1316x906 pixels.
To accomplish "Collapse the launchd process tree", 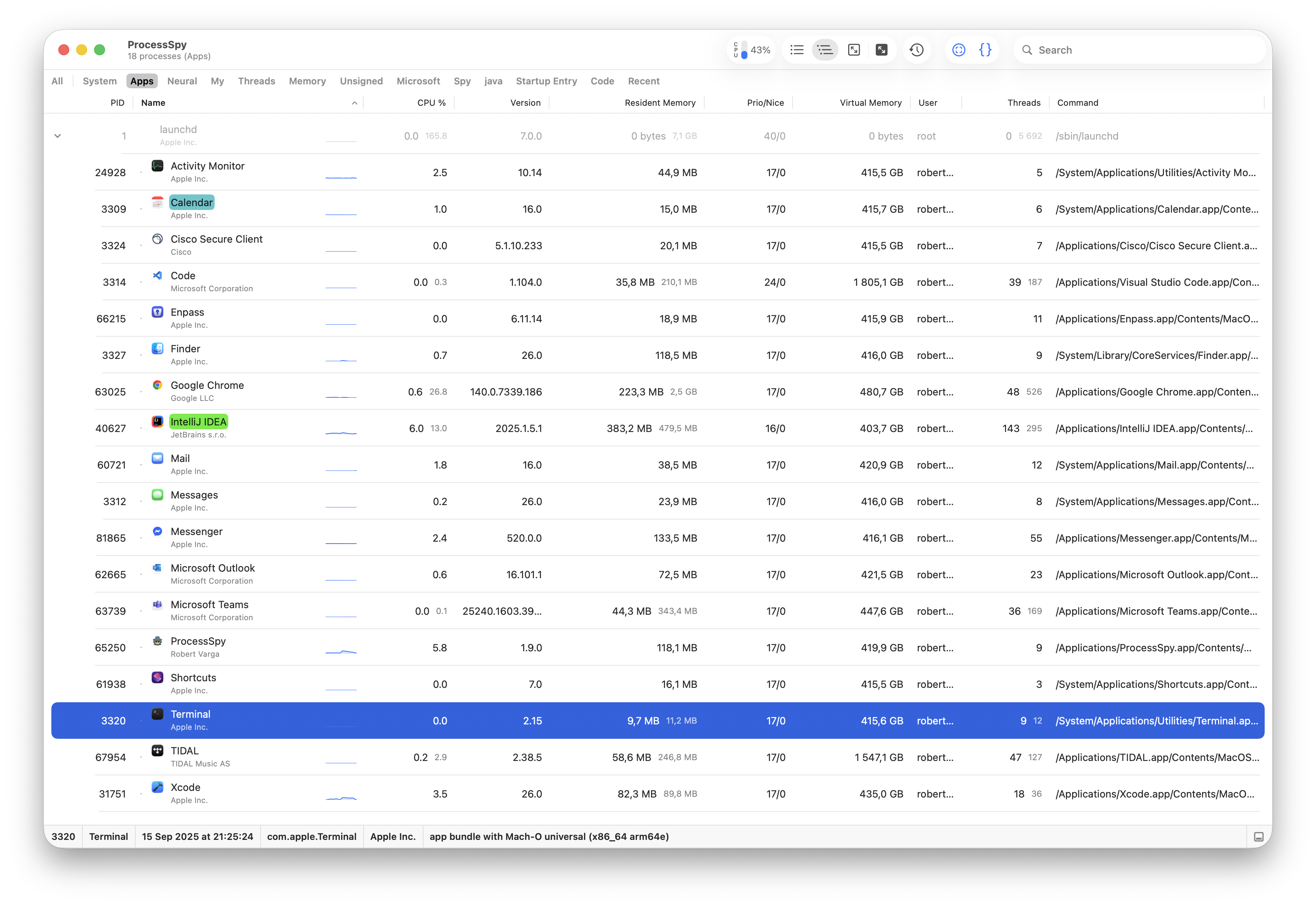I will (x=57, y=136).
